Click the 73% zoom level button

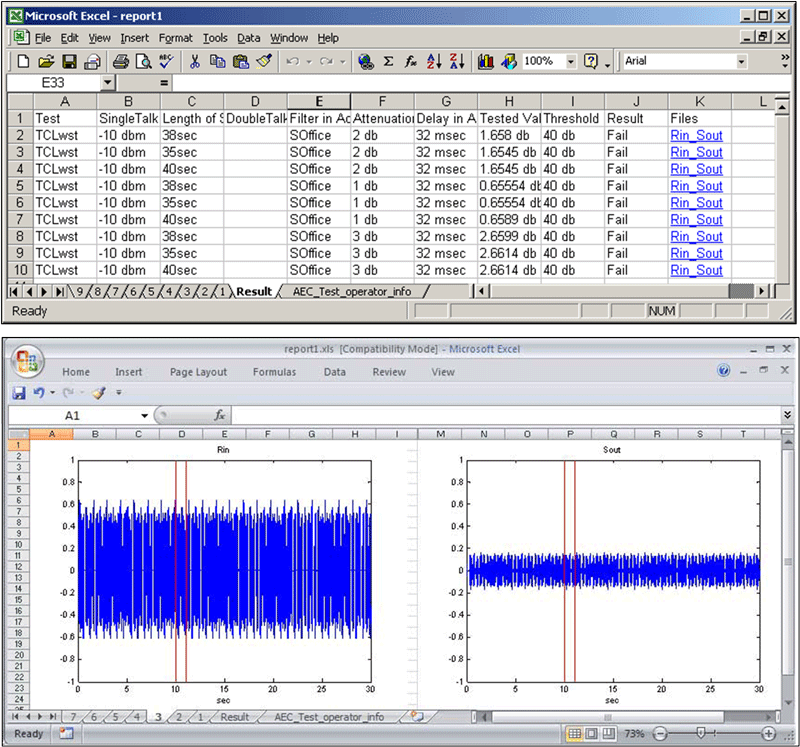tap(634, 734)
